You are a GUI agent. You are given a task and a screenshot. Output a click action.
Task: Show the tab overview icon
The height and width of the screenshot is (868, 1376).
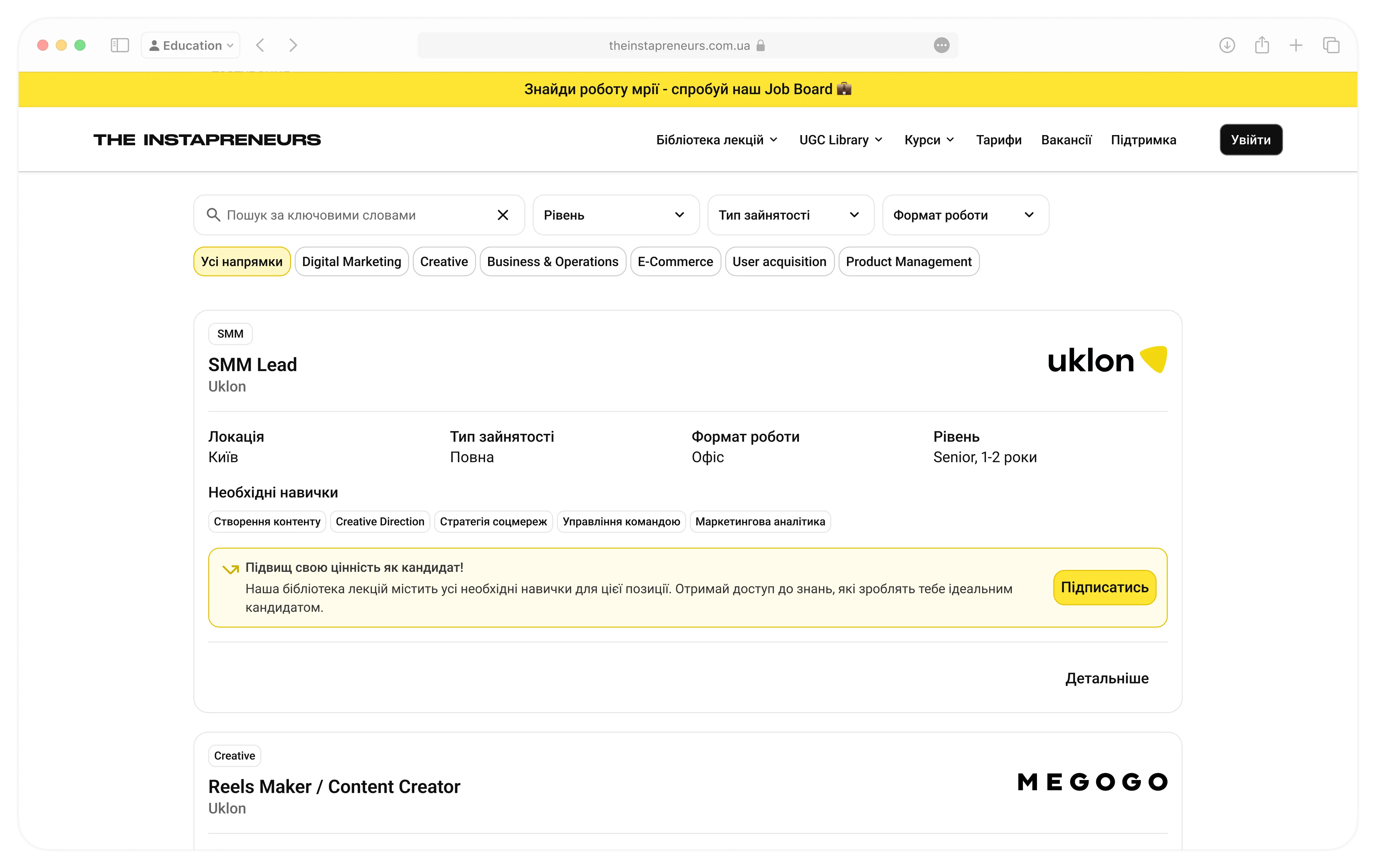tap(1331, 45)
